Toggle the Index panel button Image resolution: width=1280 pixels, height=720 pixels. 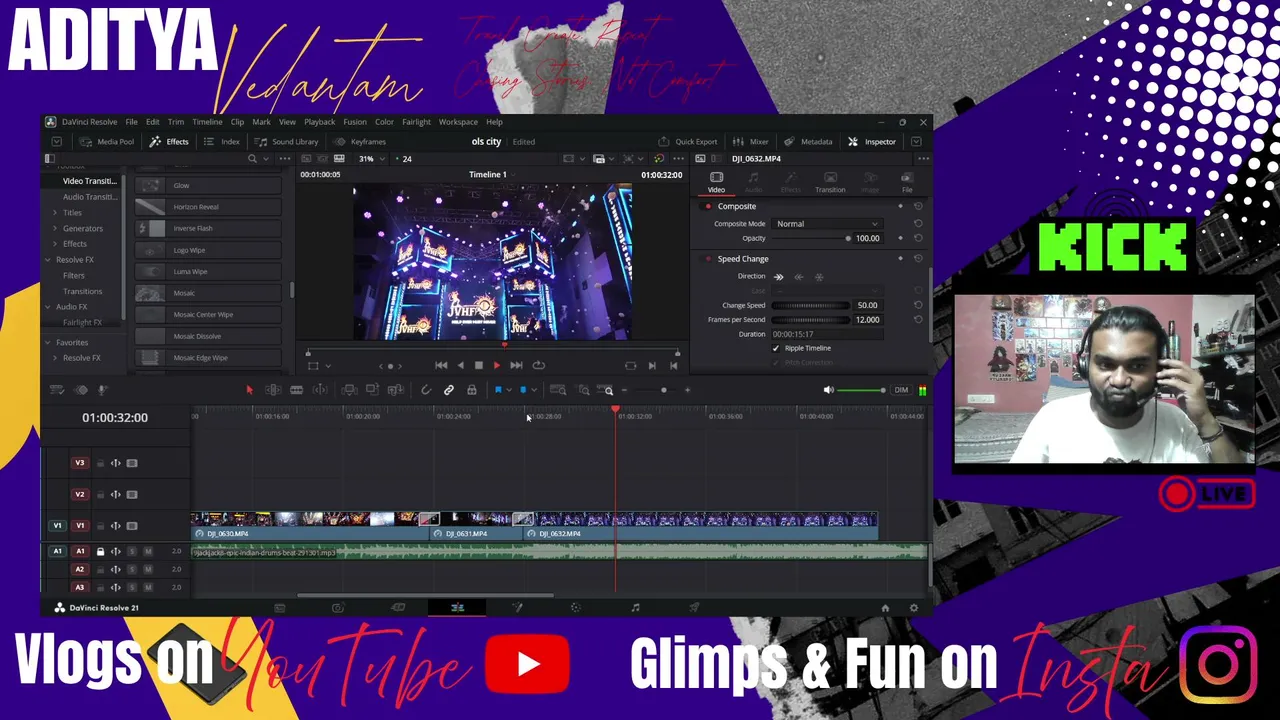(222, 142)
